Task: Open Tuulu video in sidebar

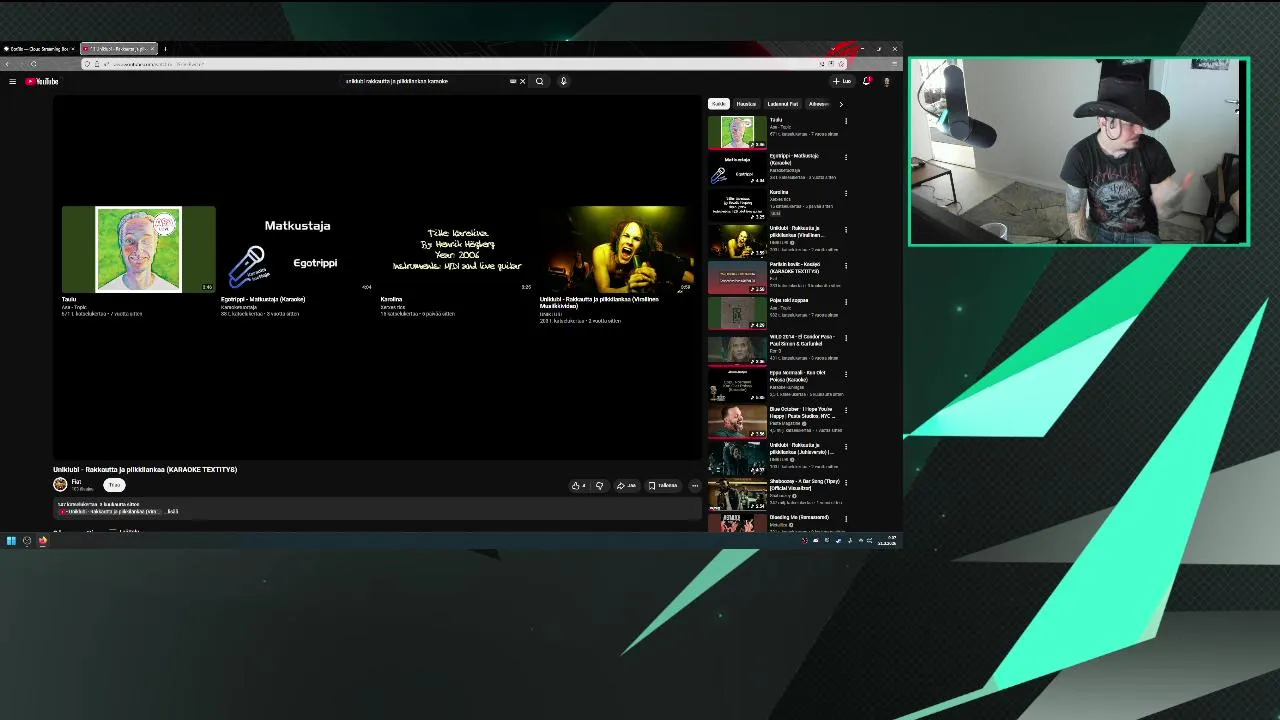Action: [737, 132]
